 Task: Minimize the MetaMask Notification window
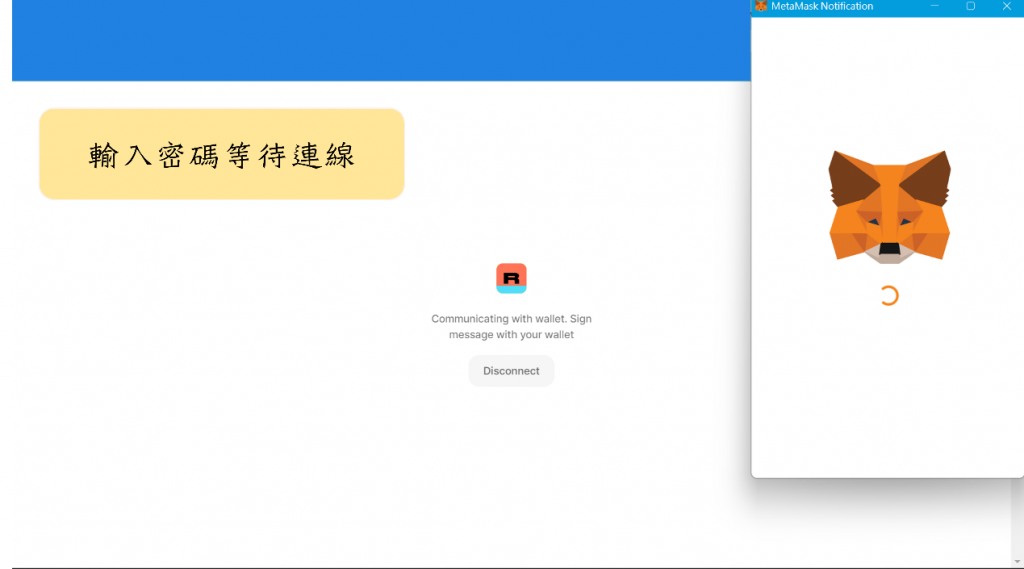pyautogui.click(x=935, y=6)
